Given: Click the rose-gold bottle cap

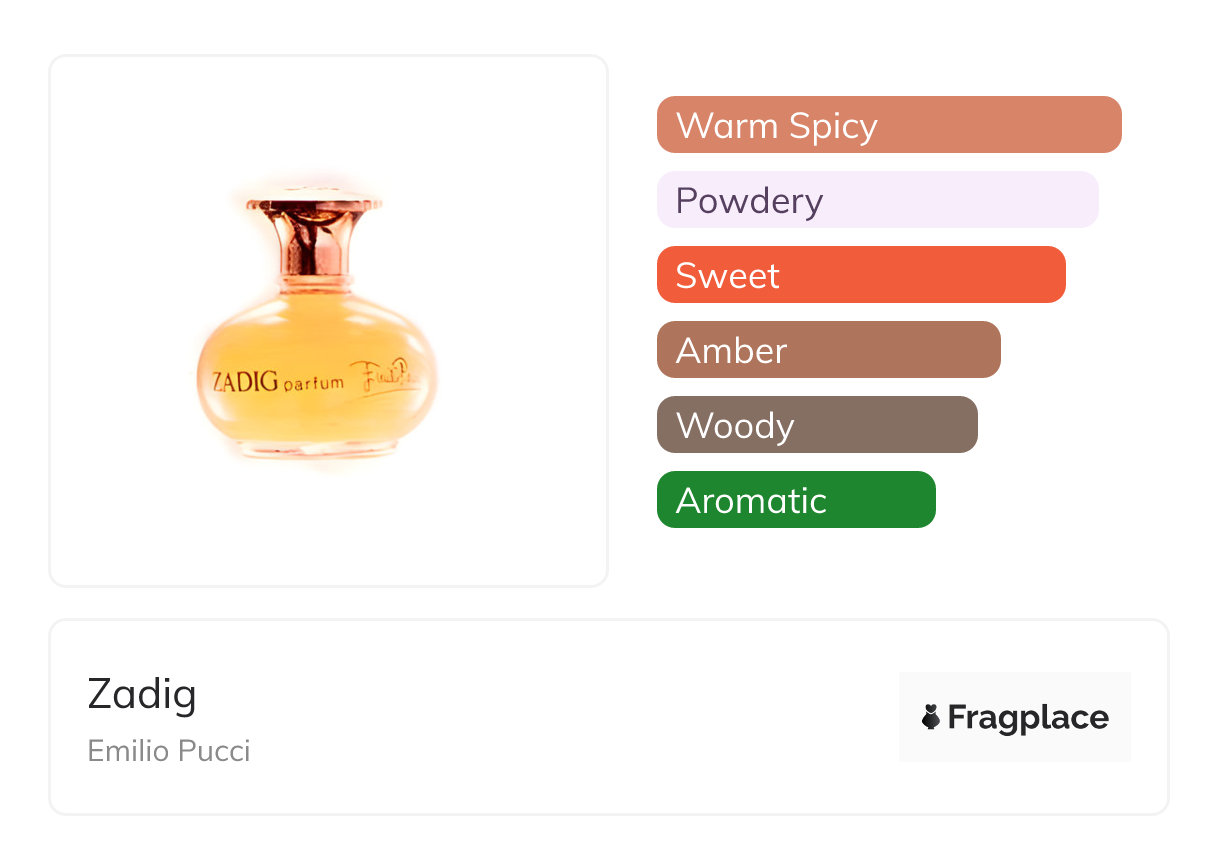Looking at the screenshot, I should click(x=316, y=206).
